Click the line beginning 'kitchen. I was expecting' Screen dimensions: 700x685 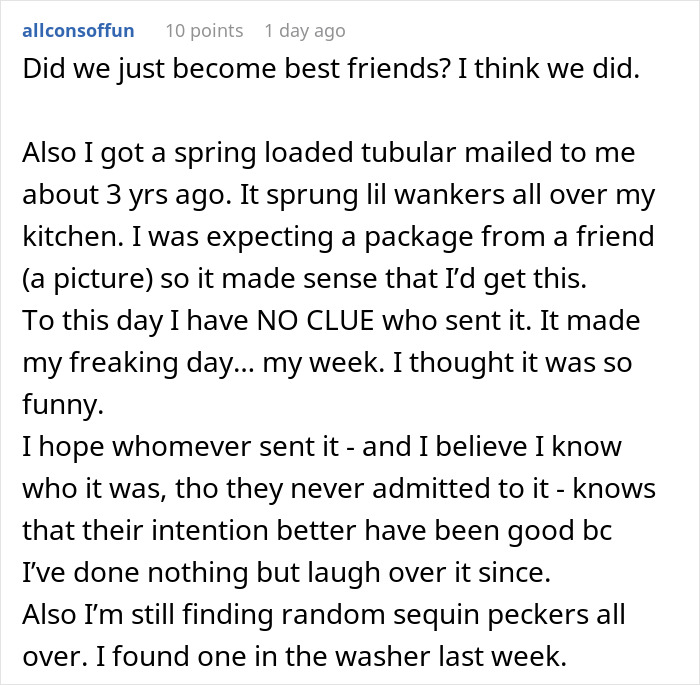click(x=338, y=237)
